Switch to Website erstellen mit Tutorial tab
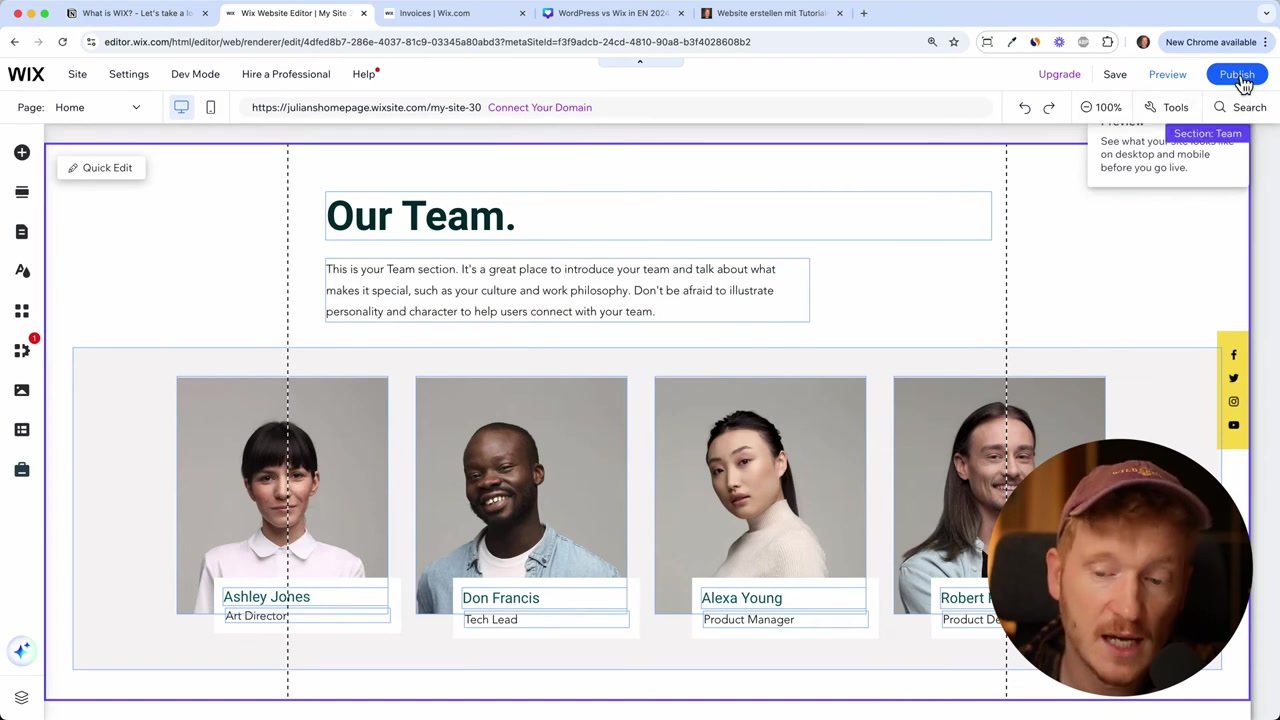The width and height of the screenshot is (1280, 720). (773, 13)
